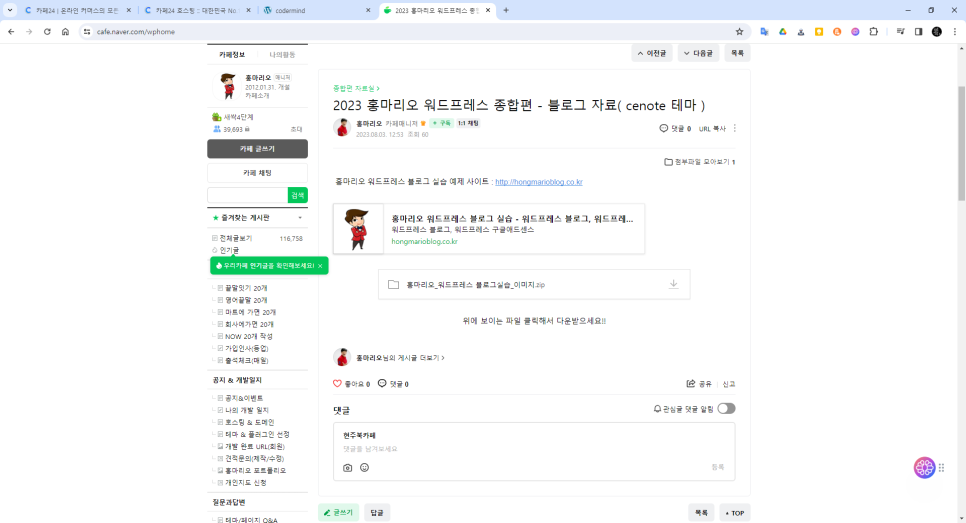Switch to the 카페24 호스팅 browser tab
The height and width of the screenshot is (523, 966).
click(x=197, y=10)
